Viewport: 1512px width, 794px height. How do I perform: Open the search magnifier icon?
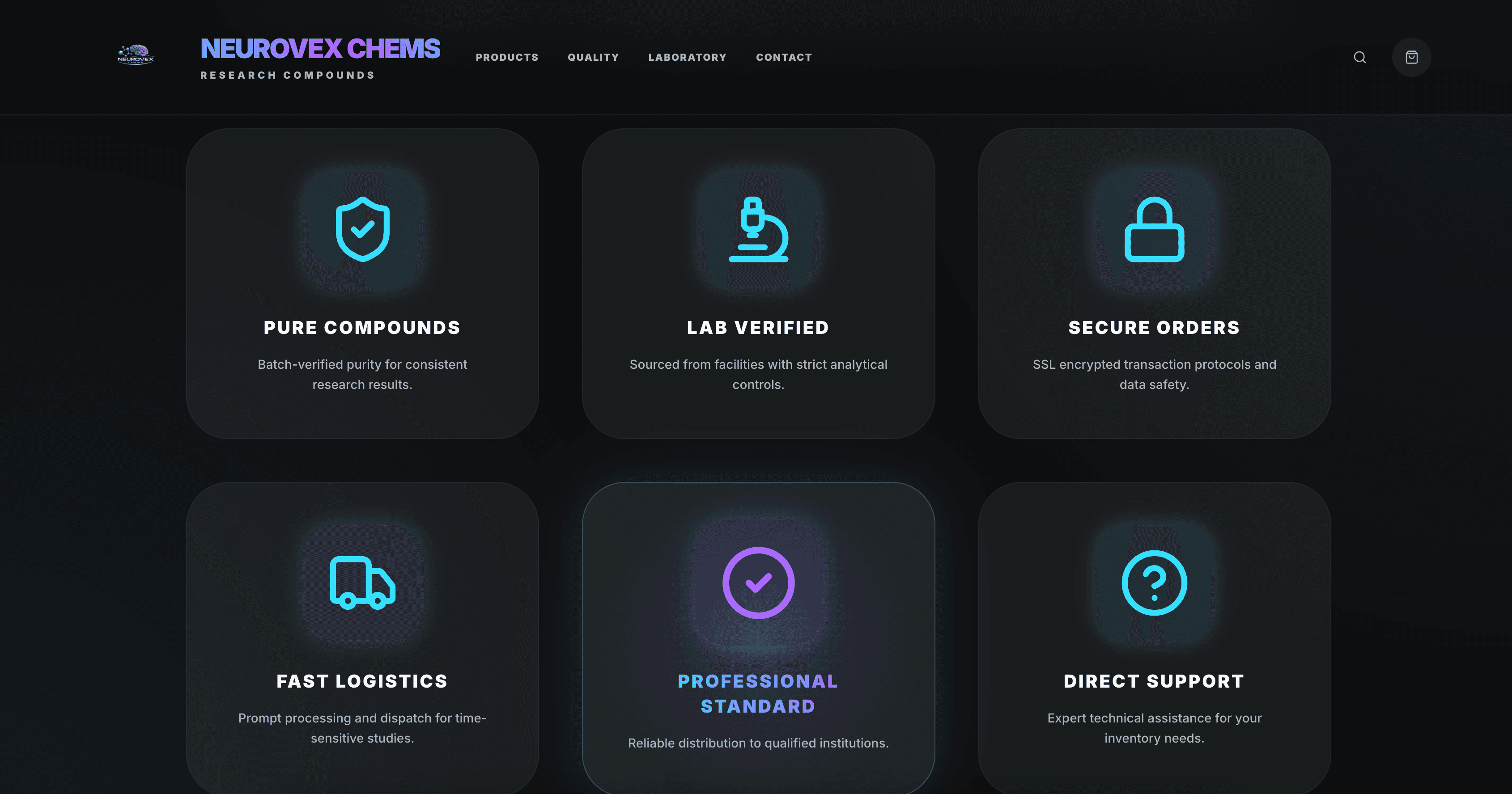1359,57
